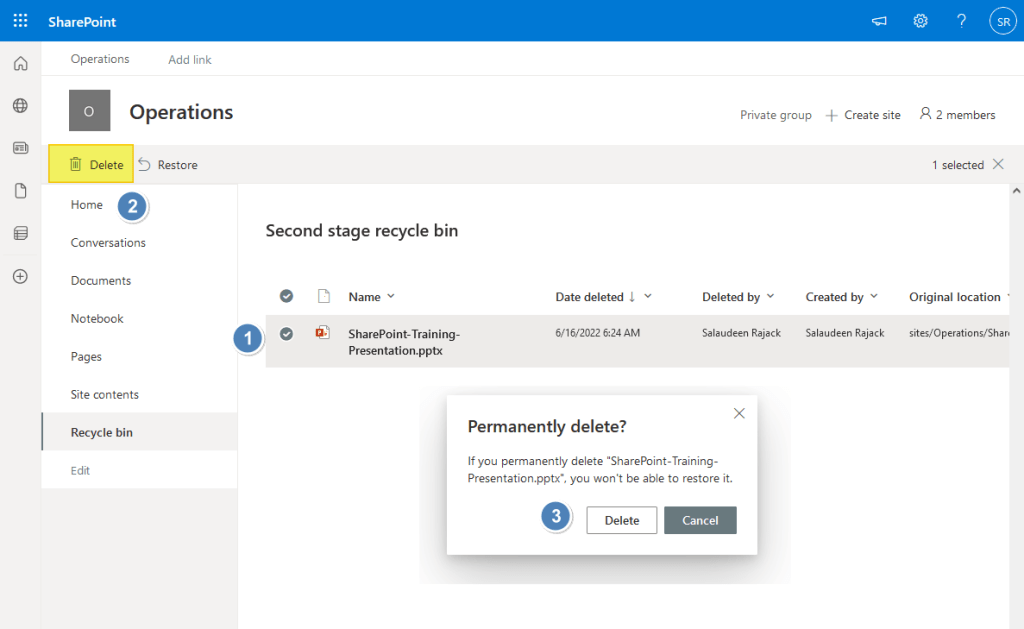Open the megaphone feedback icon in header
The height and width of the screenshot is (629, 1024).
[x=879, y=21]
